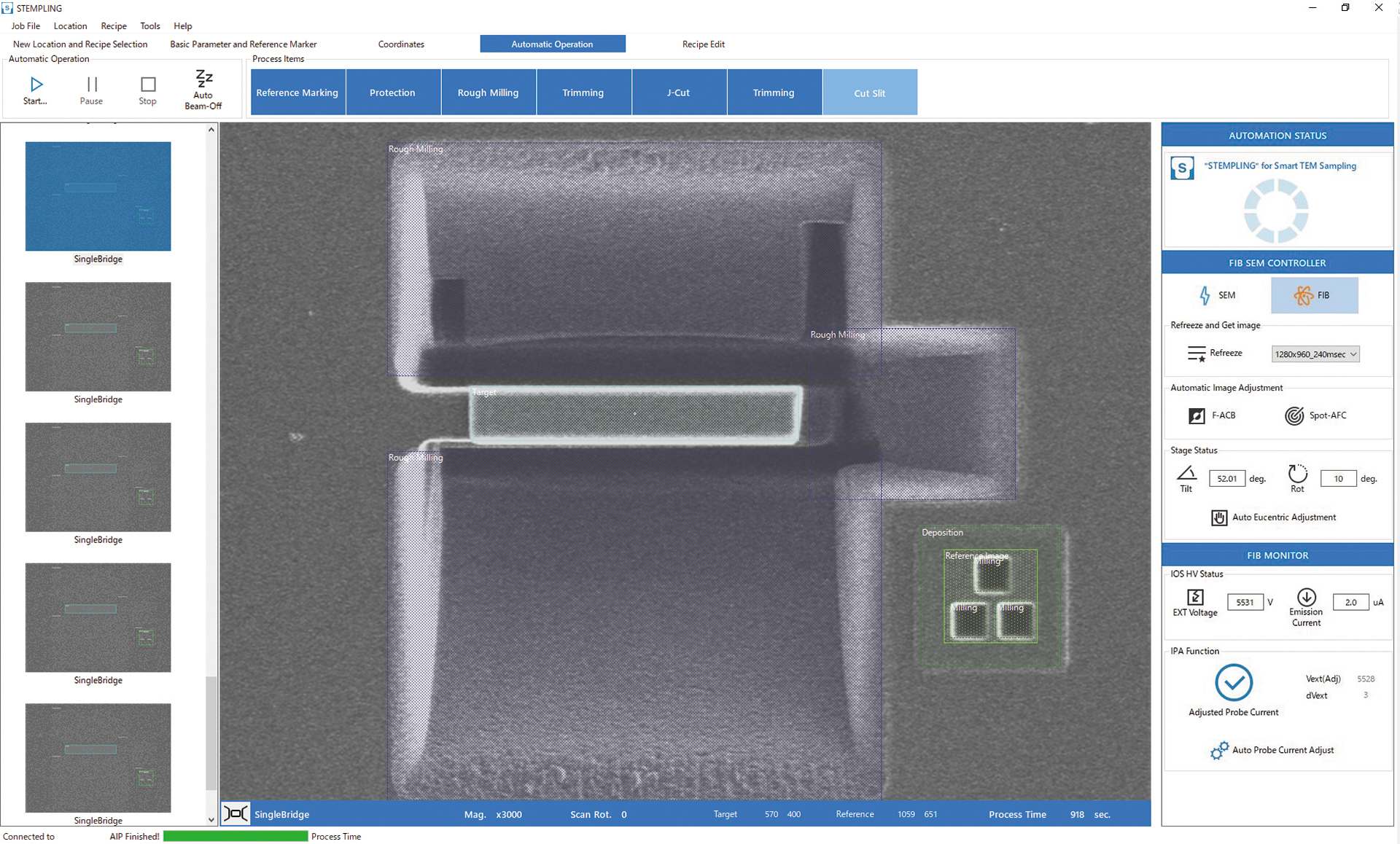Switch controller to FIB mode
This screenshot has width=1400, height=844.
tap(1314, 295)
